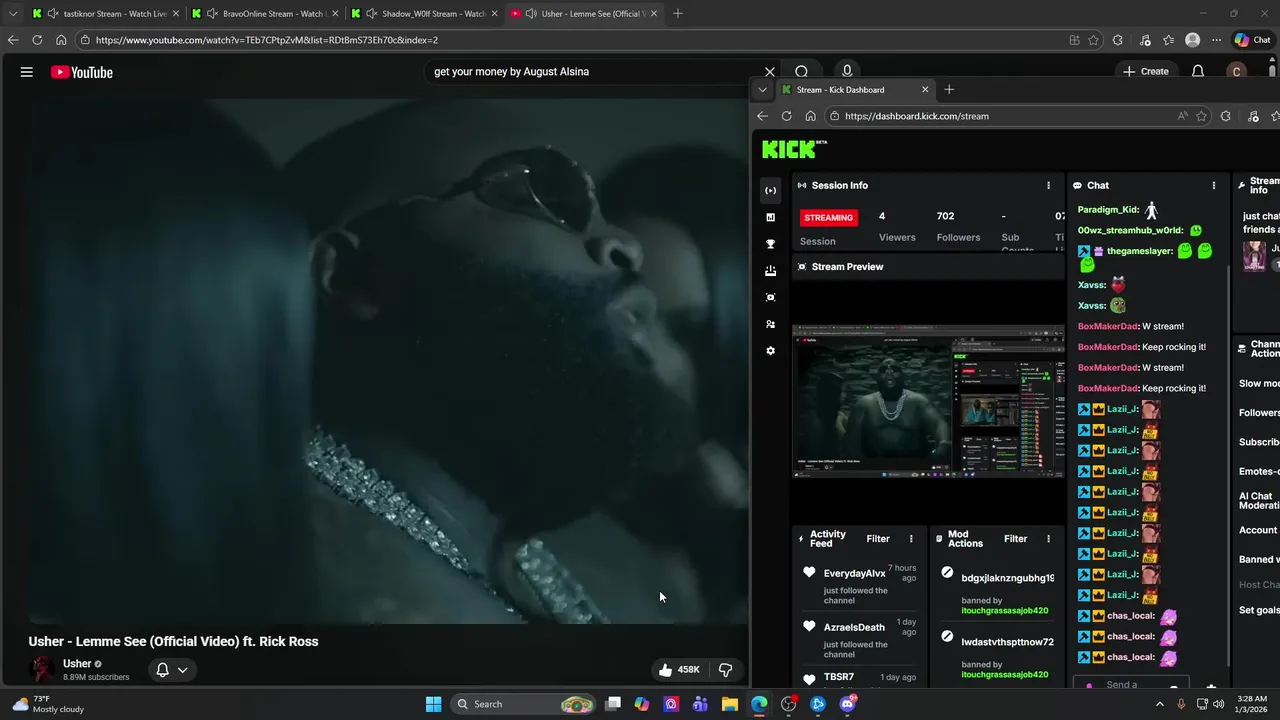The height and width of the screenshot is (720, 1280).
Task: Open the Windows Start menu
Action: [433, 704]
